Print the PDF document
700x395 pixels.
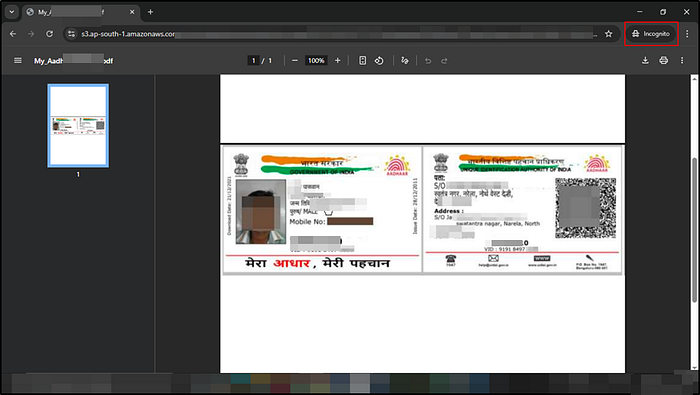click(664, 60)
